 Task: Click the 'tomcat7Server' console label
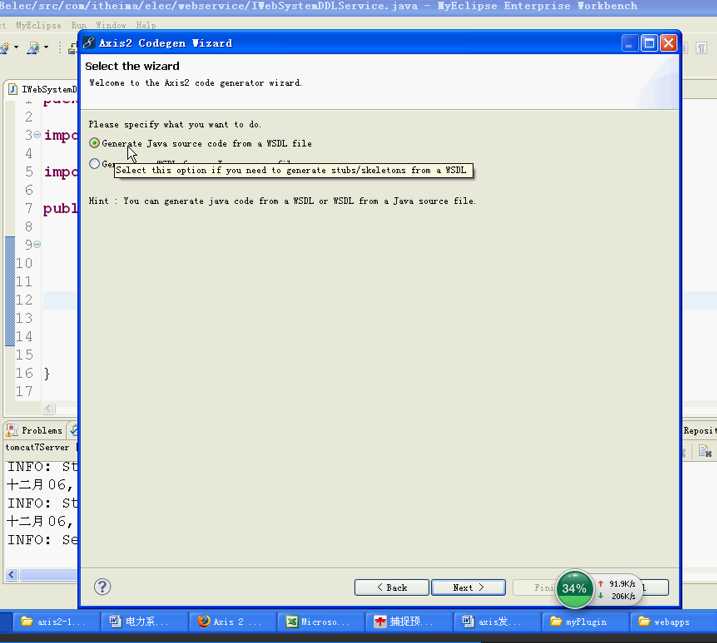37,447
